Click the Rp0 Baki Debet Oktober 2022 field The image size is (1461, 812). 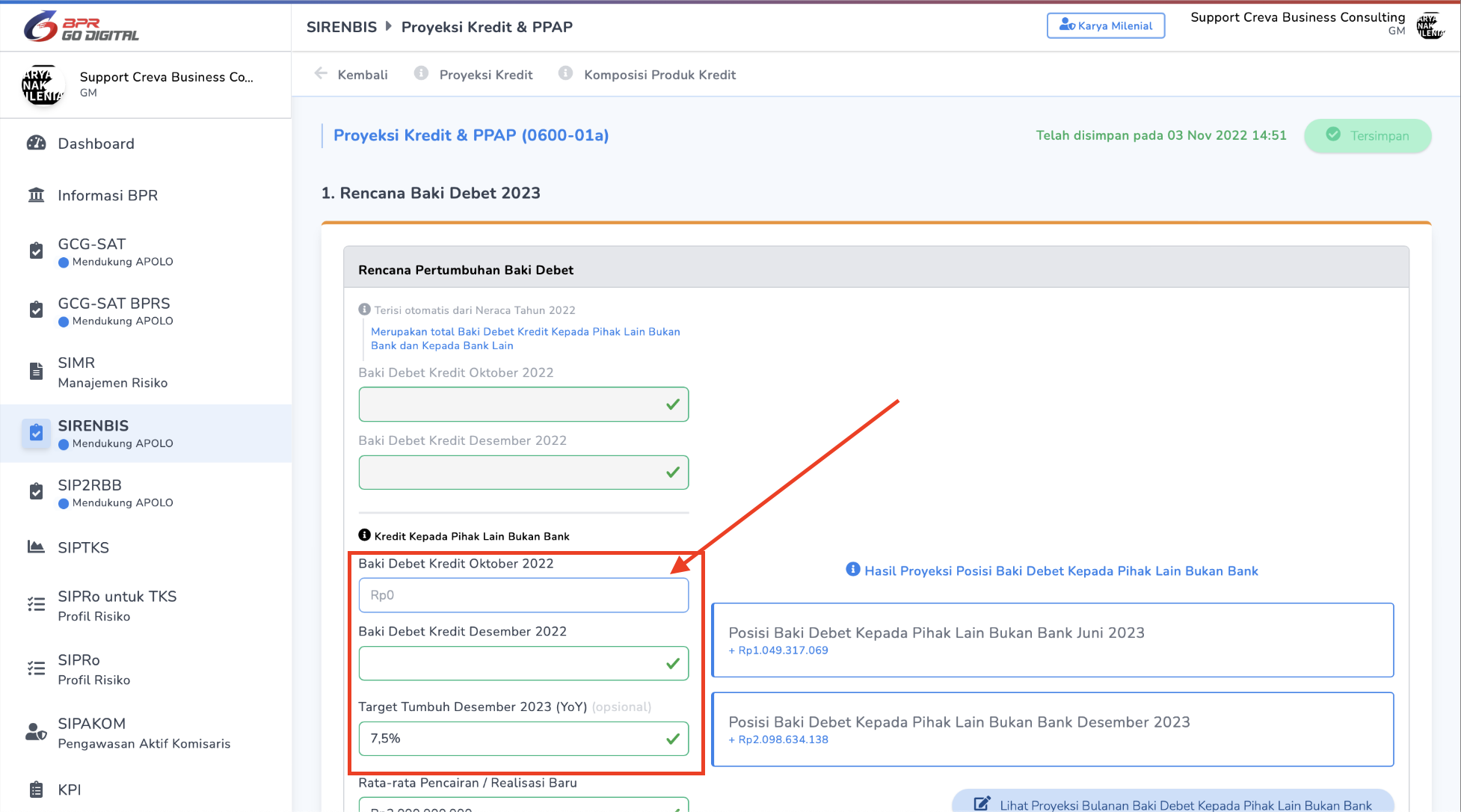coord(523,595)
